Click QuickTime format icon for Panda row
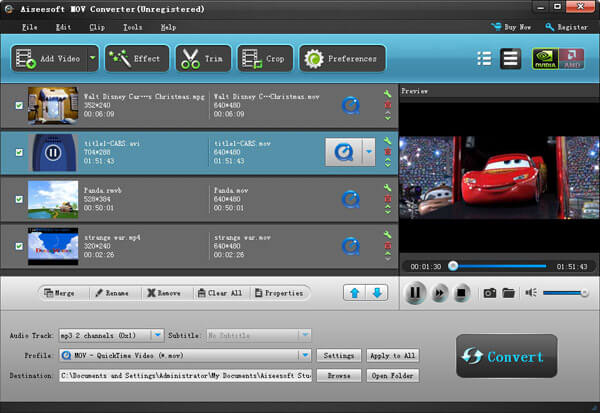The height and width of the screenshot is (413, 600). (351, 199)
